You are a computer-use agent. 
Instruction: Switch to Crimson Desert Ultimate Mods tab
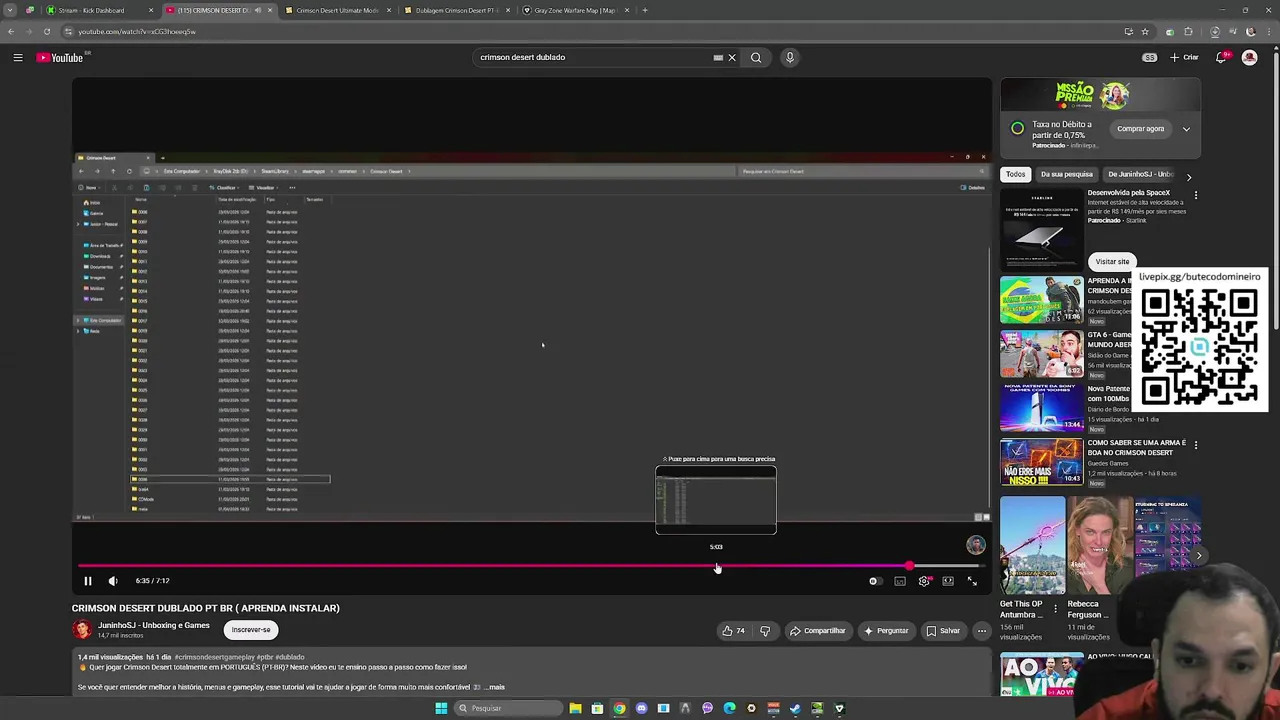point(336,10)
